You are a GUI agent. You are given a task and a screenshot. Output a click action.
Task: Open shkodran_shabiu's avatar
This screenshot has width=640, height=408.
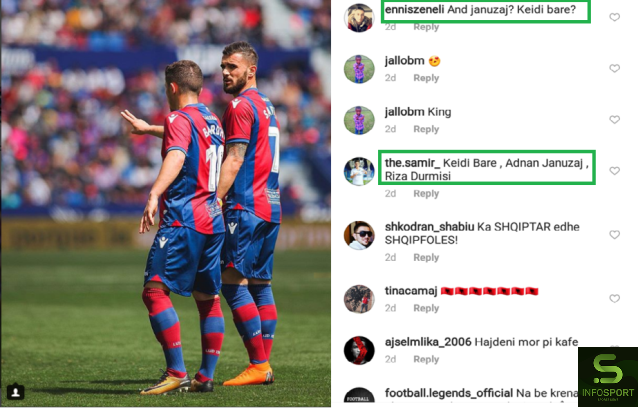[359, 235]
